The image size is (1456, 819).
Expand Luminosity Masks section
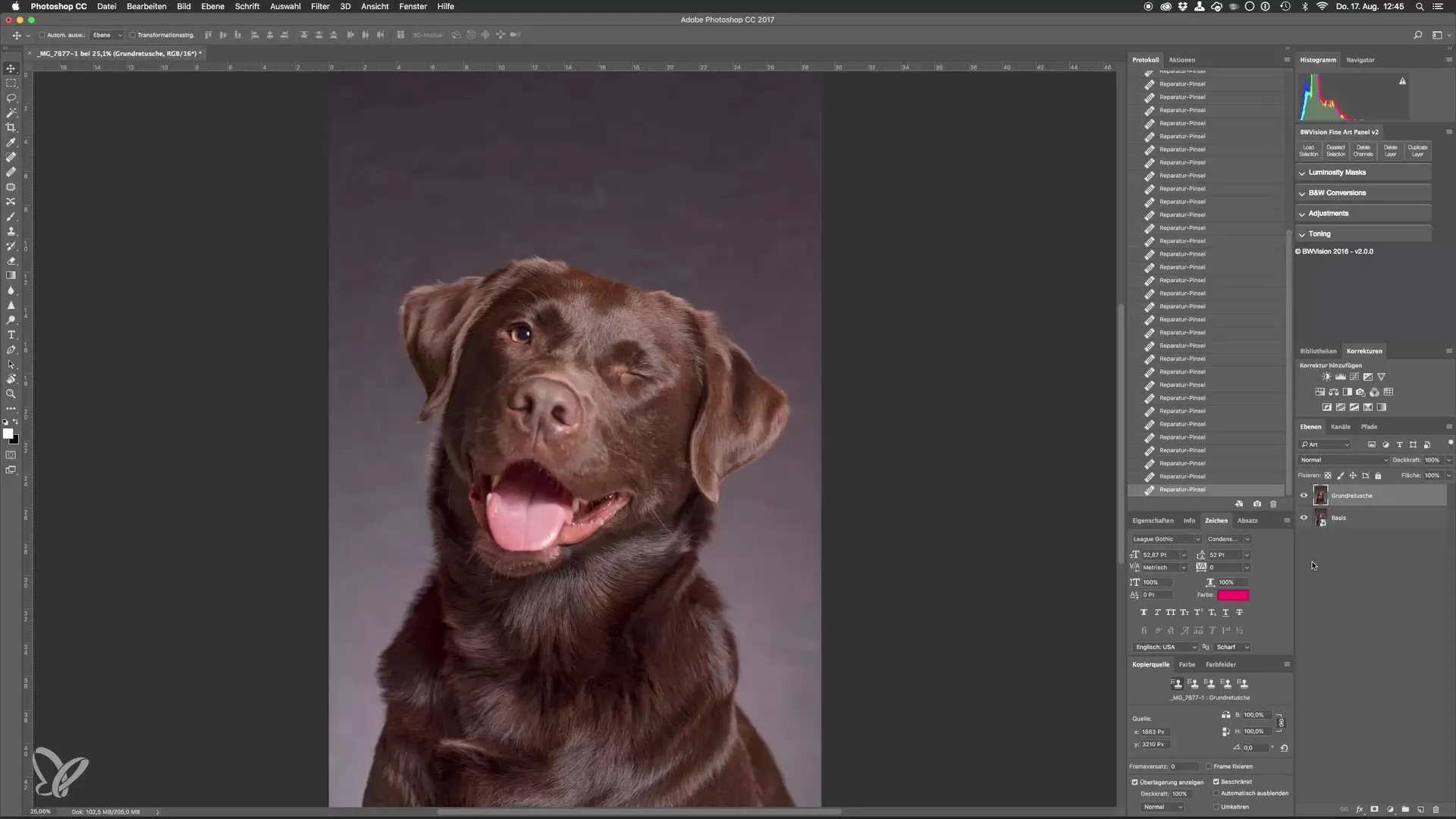[1363, 173]
